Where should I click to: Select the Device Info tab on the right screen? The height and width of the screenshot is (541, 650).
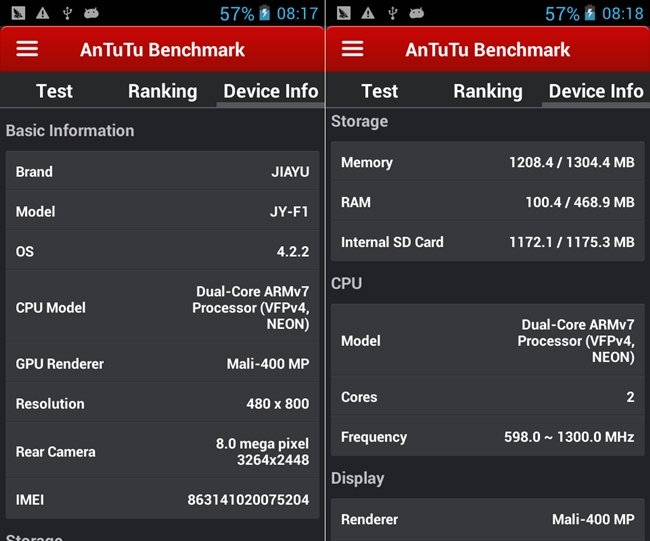[596, 91]
